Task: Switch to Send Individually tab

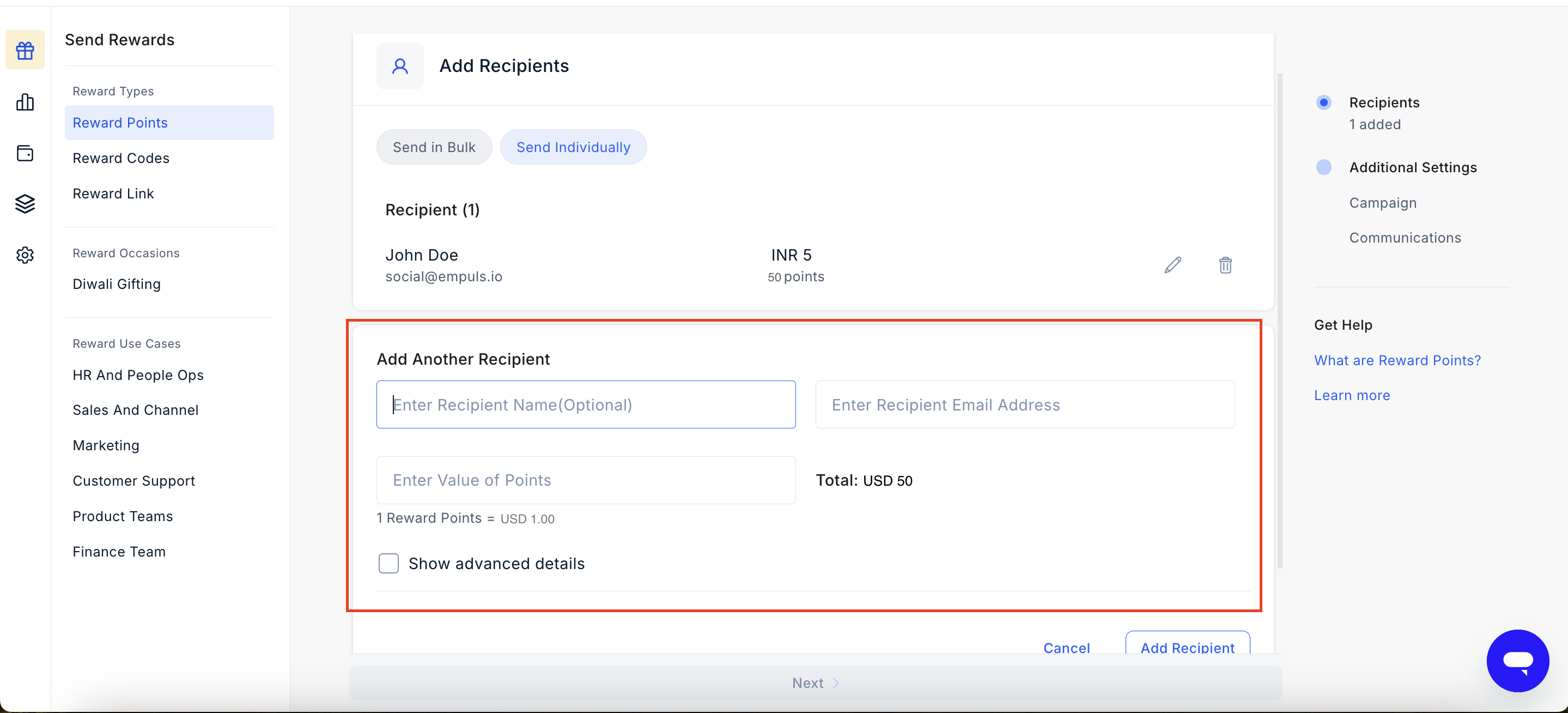Action: (x=573, y=147)
